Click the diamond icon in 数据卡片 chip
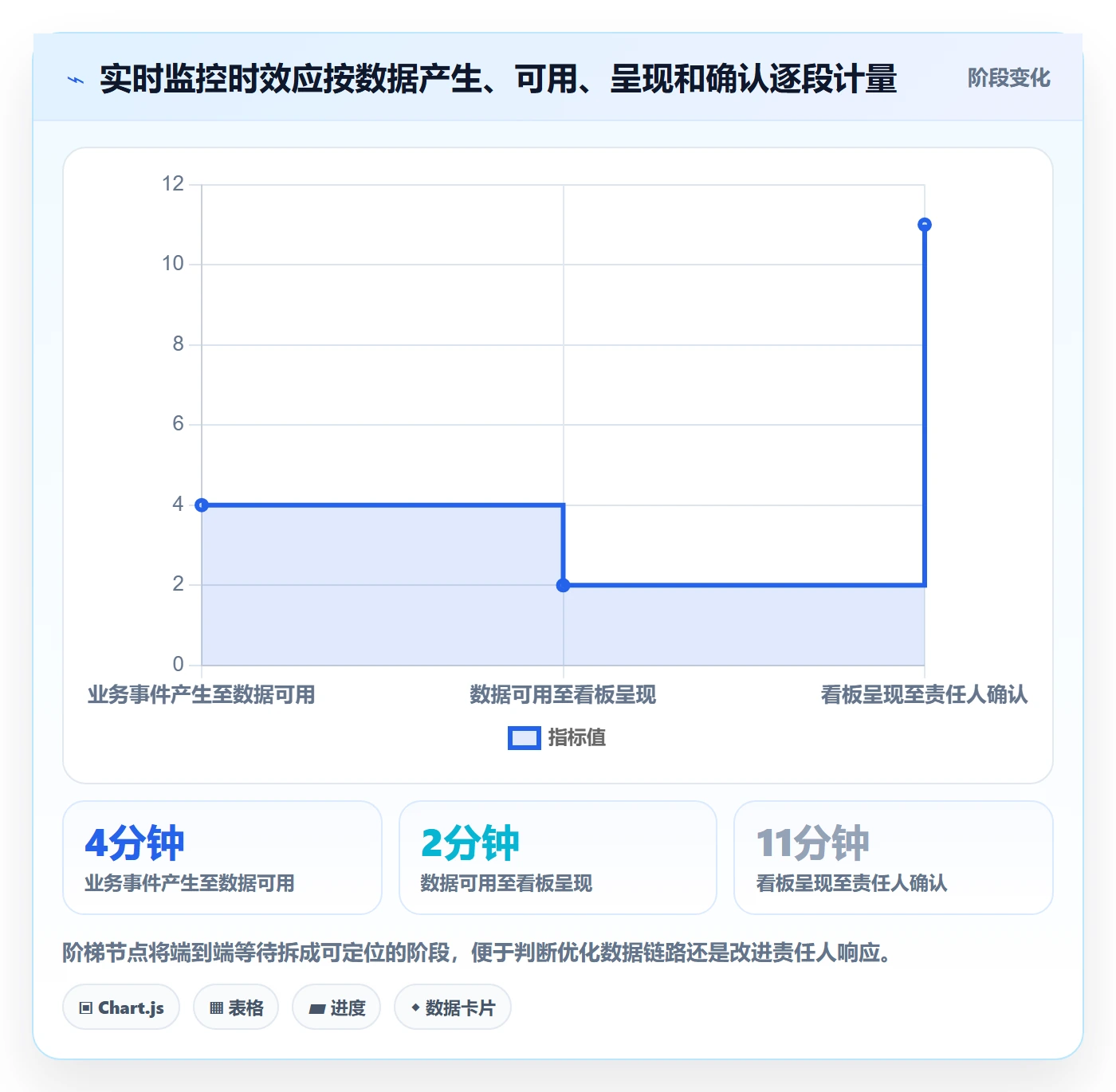 point(415,1008)
